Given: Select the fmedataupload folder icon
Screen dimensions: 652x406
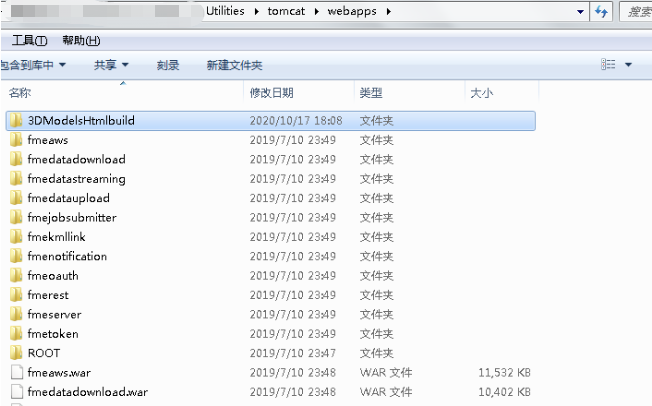Looking at the screenshot, I should [x=16, y=198].
